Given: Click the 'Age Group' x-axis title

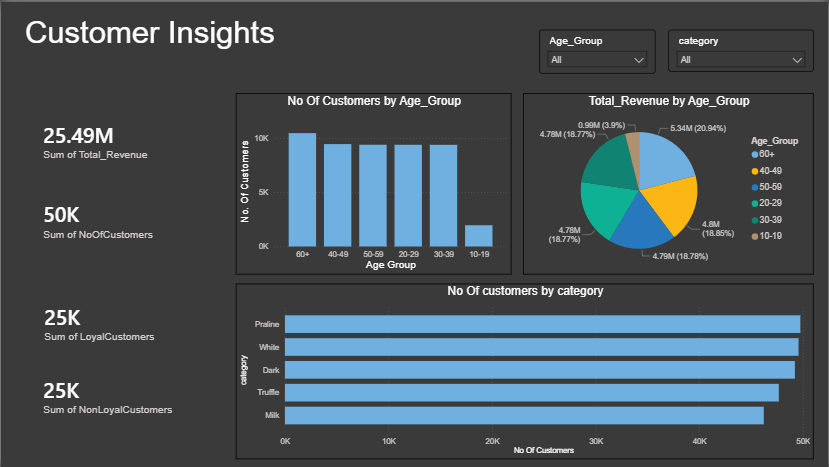Looking at the screenshot, I should point(391,265).
